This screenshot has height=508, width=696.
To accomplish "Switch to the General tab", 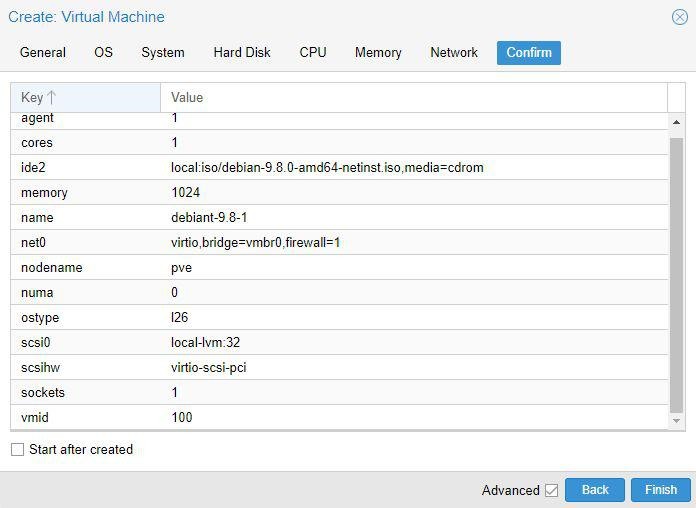I will (43, 53).
